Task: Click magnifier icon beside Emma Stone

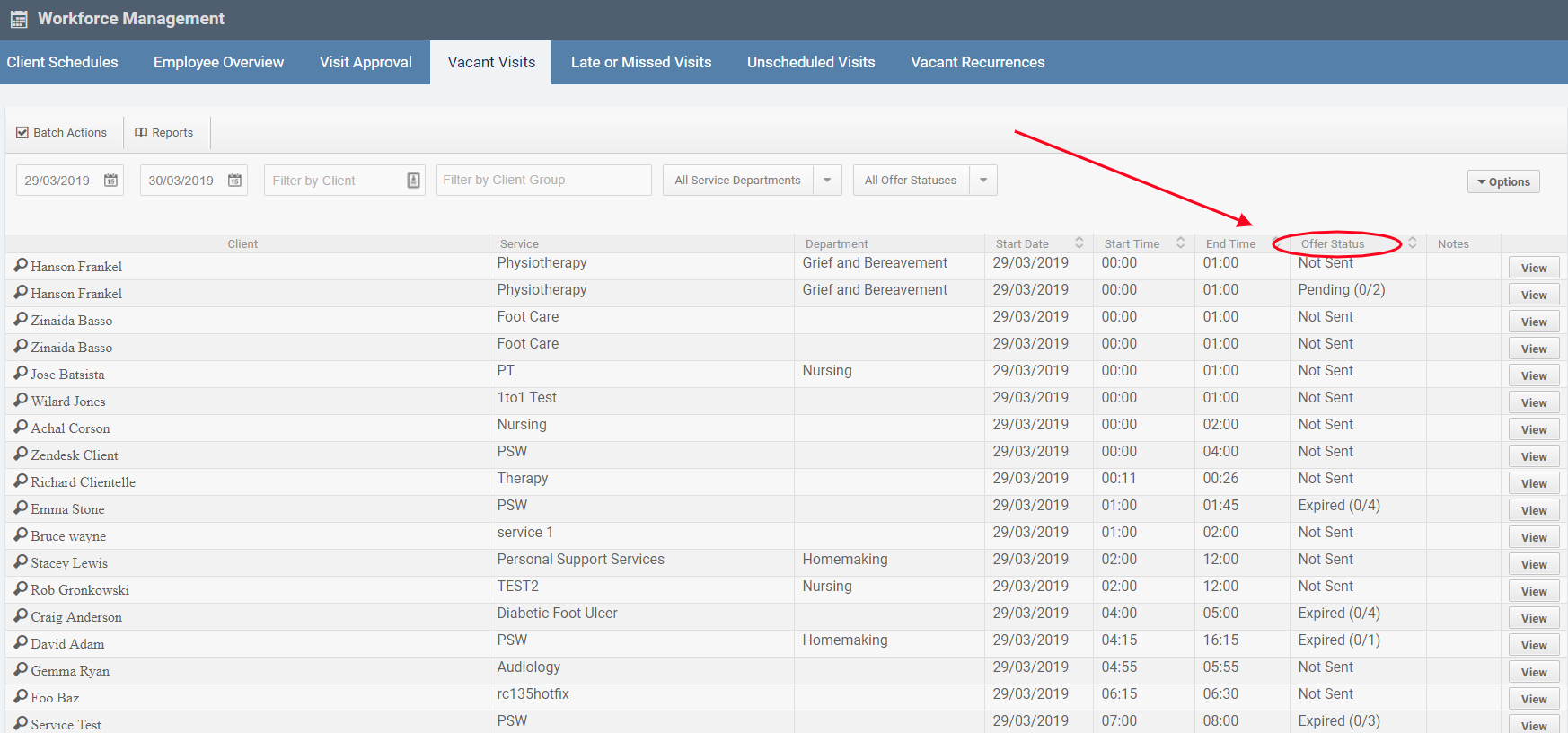Action: pos(21,508)
